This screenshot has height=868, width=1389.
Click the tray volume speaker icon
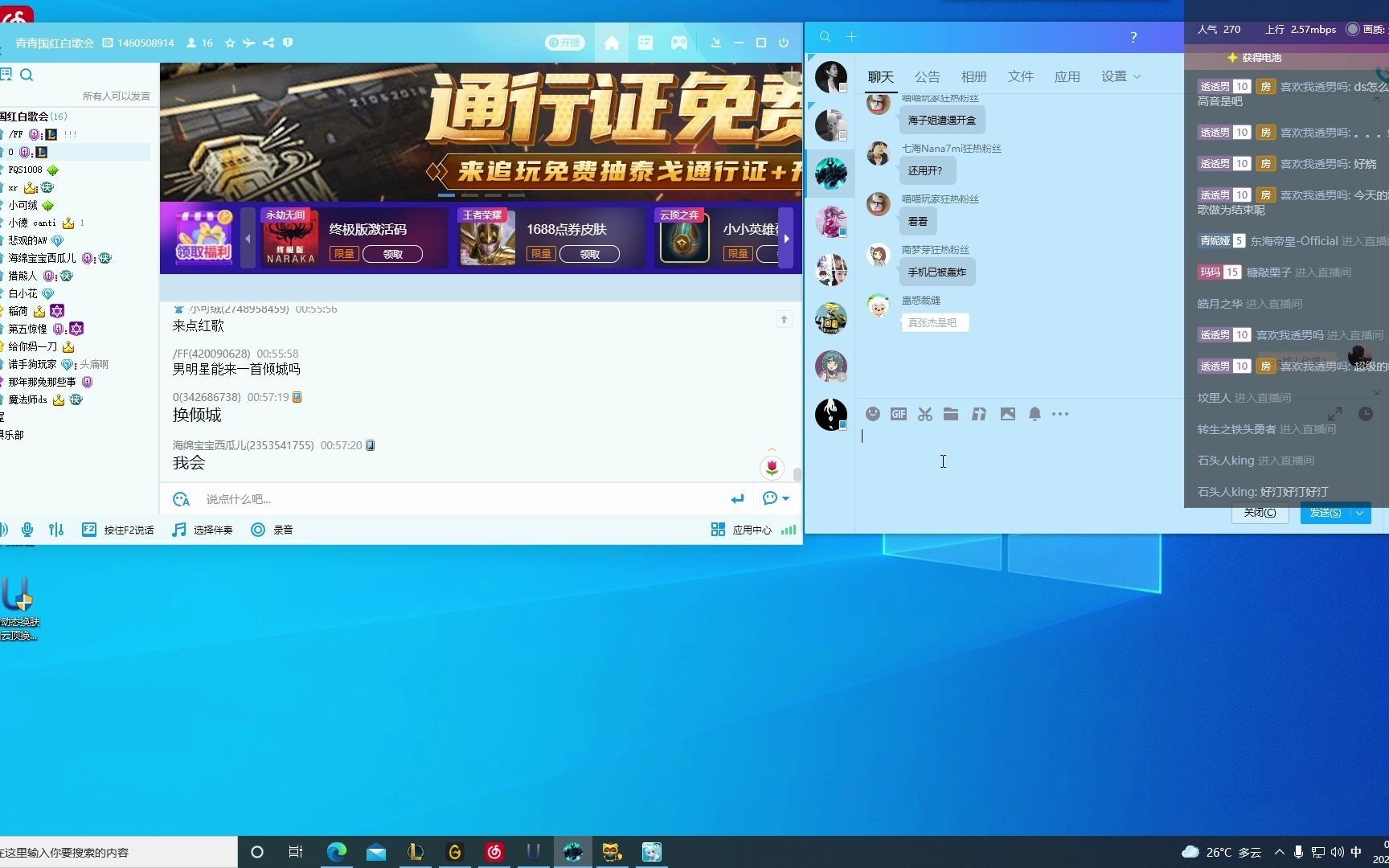click(1337, 852)
